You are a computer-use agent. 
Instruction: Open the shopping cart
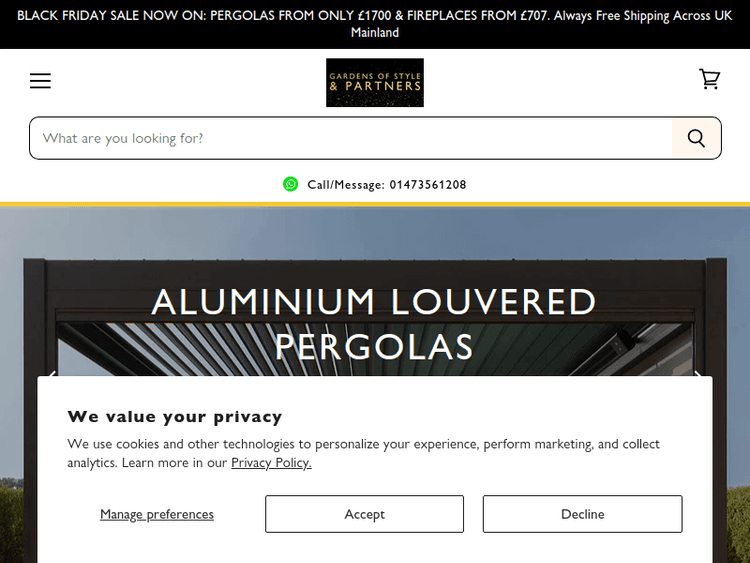(x=709, y=80)
